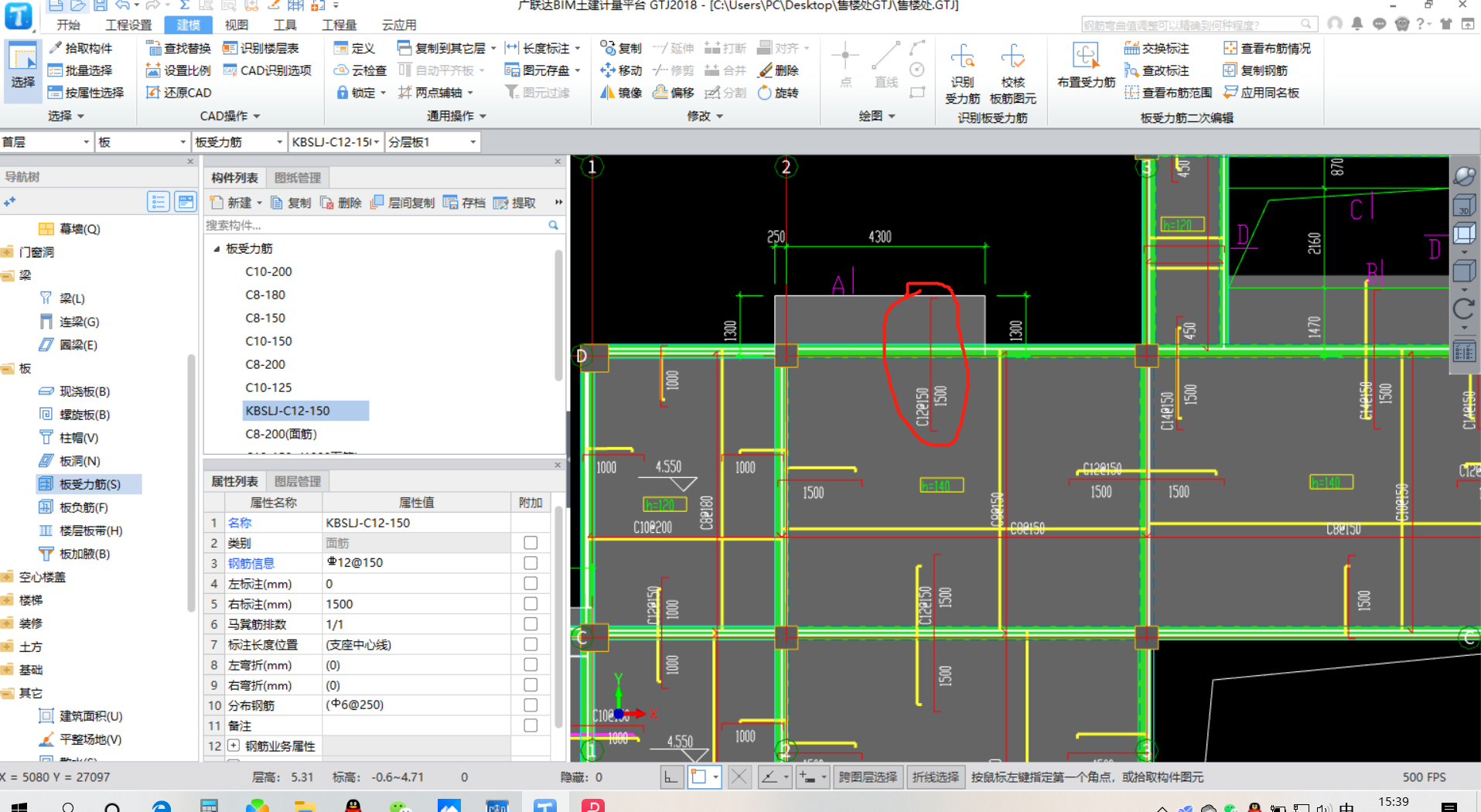Screen dimensions: 1481x812
Task: Click 校核板筋图元 check slab rebar
Action: (x=1012, y=74)
